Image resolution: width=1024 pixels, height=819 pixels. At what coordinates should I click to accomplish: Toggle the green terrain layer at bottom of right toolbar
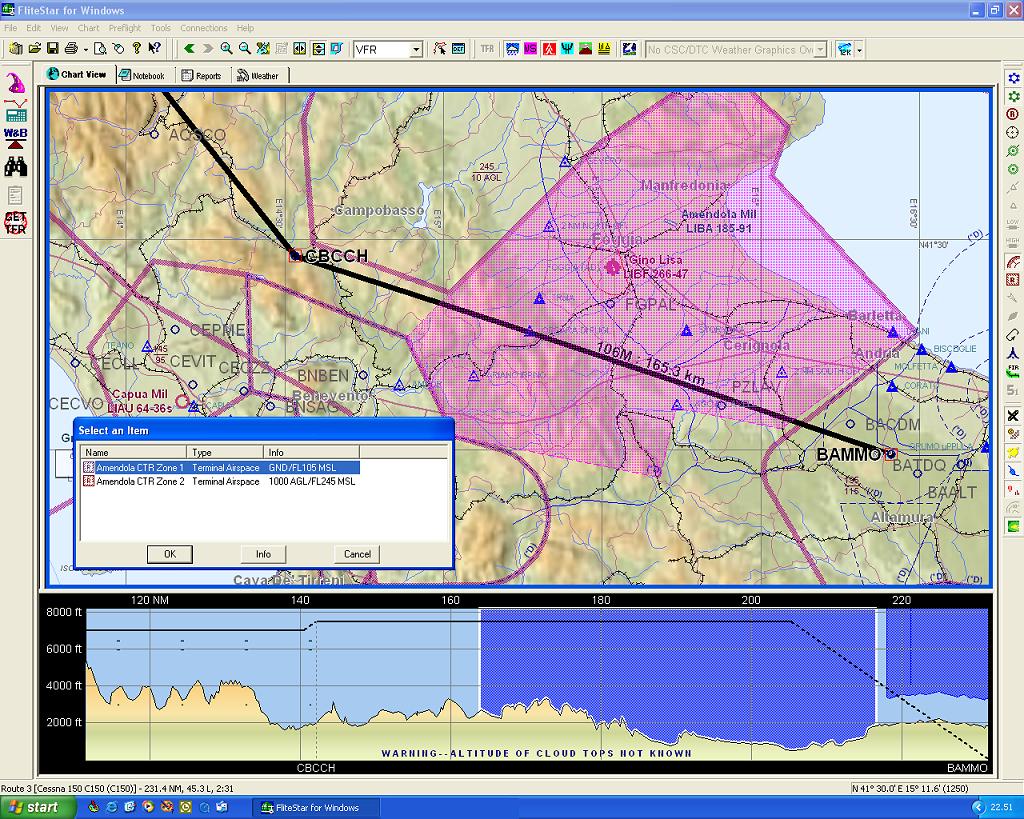pyautogui.click(x=1013, y=526)
